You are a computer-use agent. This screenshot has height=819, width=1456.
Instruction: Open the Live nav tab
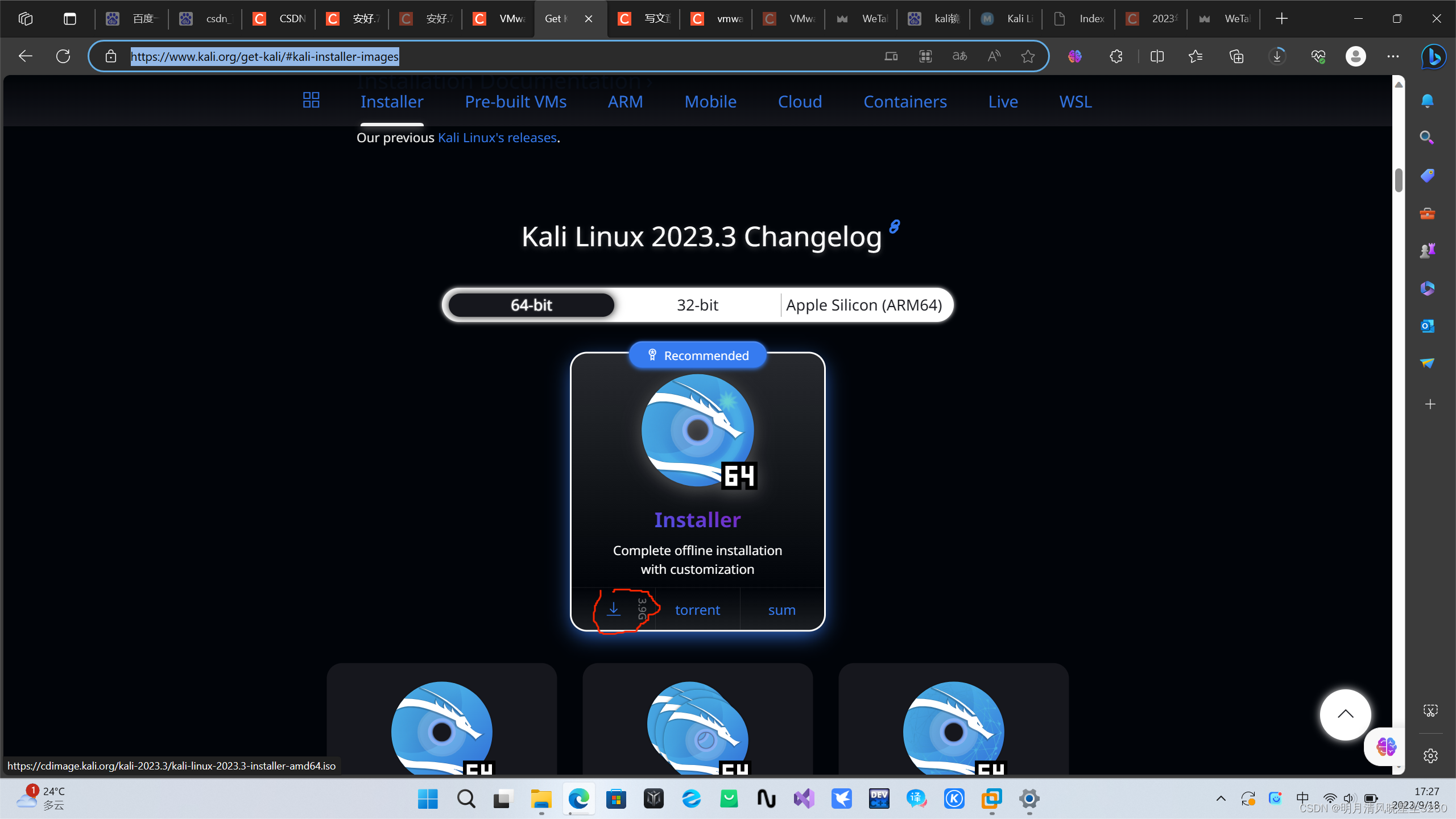tap(1003, 101)
